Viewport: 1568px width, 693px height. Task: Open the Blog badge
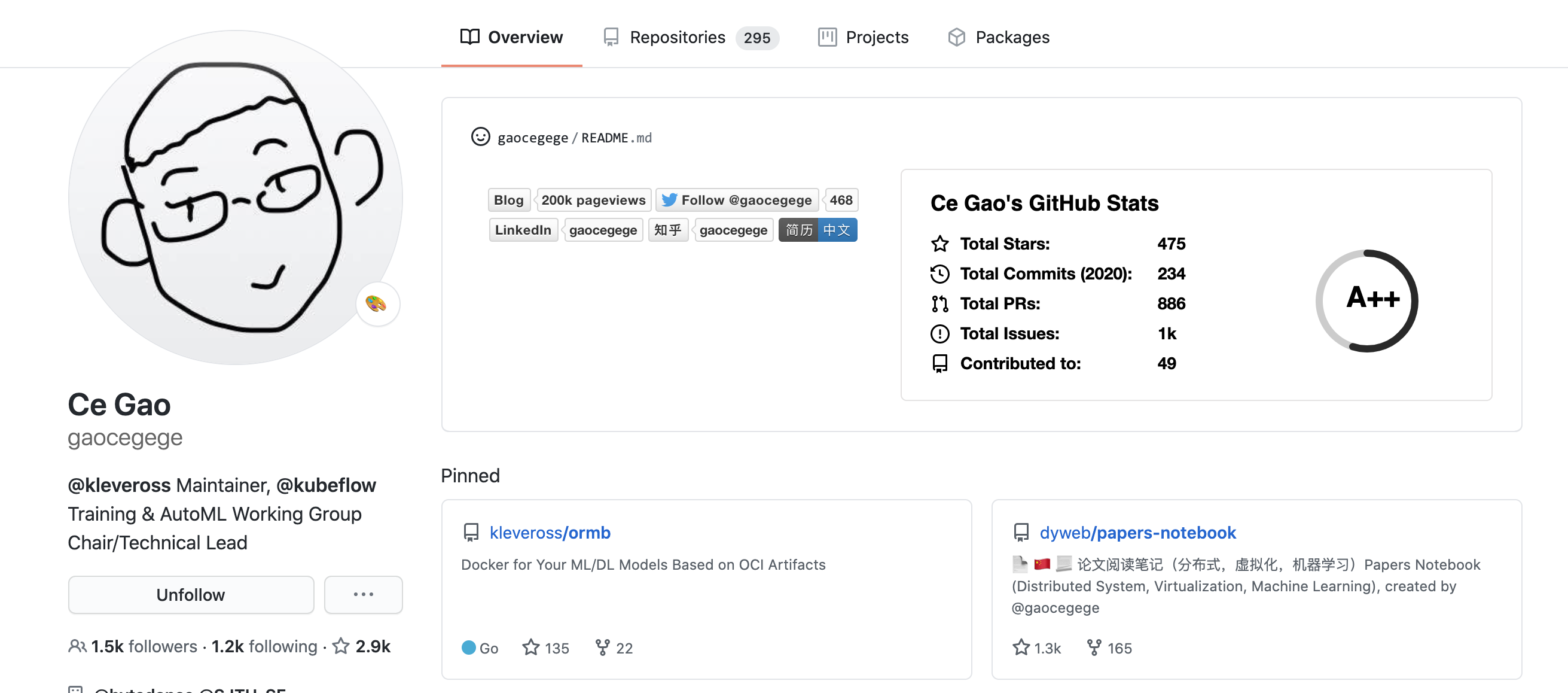point(509,200)
